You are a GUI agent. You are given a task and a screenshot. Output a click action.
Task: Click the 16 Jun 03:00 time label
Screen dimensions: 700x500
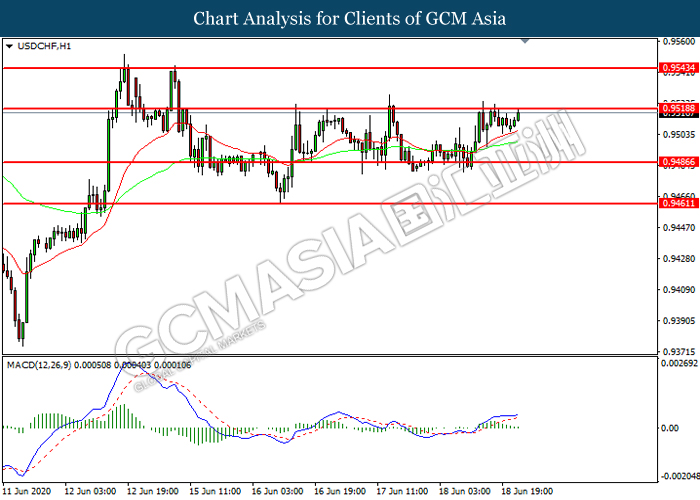pyautogui.click(x=277, y=491)
